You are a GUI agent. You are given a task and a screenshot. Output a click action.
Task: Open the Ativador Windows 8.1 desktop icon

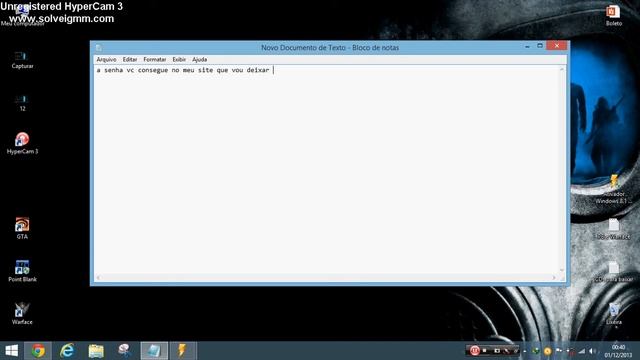point(613,189)
